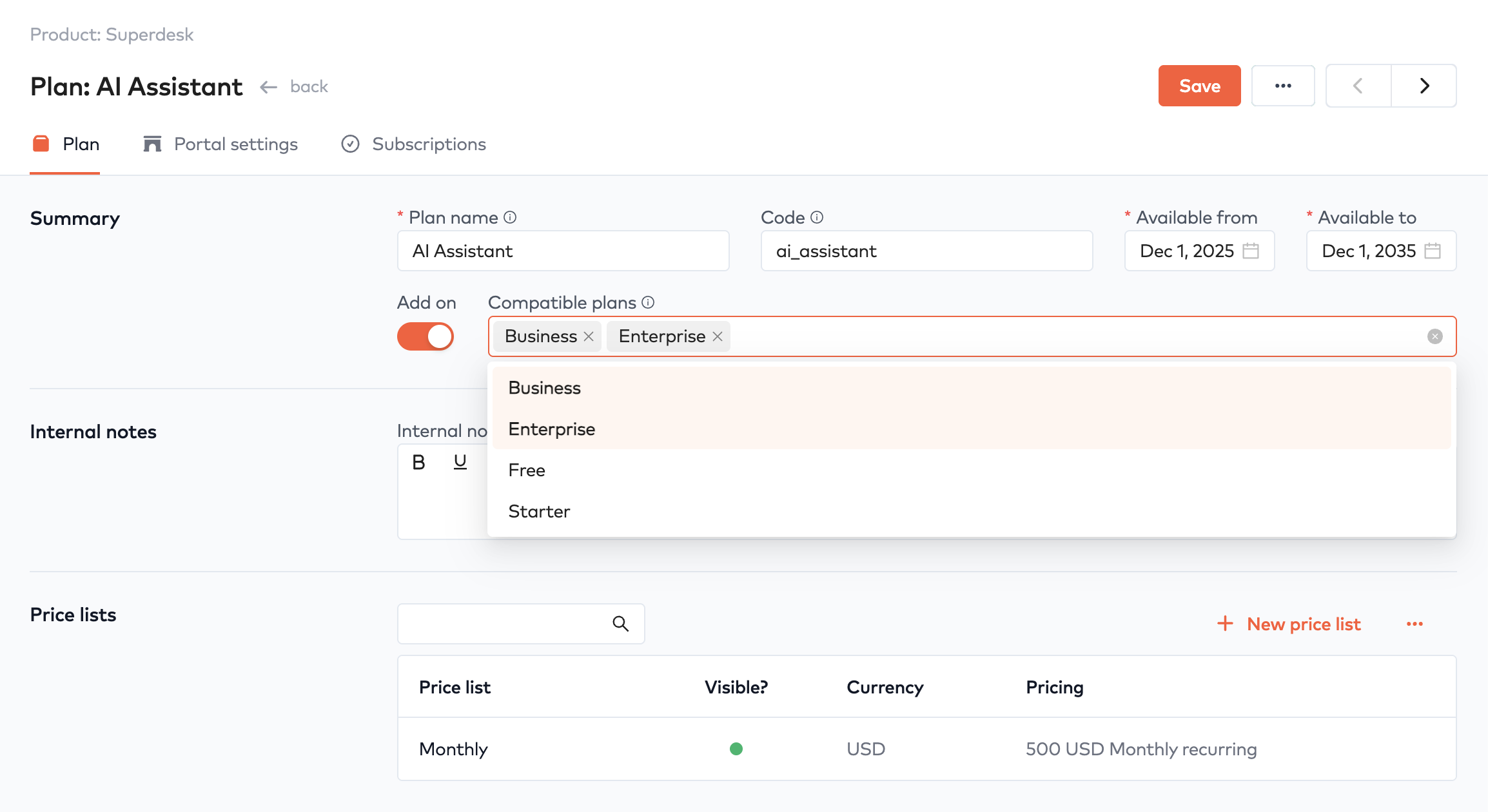The image size is (1488, 812).
Task: Click the price list search magnifier icon
Action: click(x=620, y=623)
